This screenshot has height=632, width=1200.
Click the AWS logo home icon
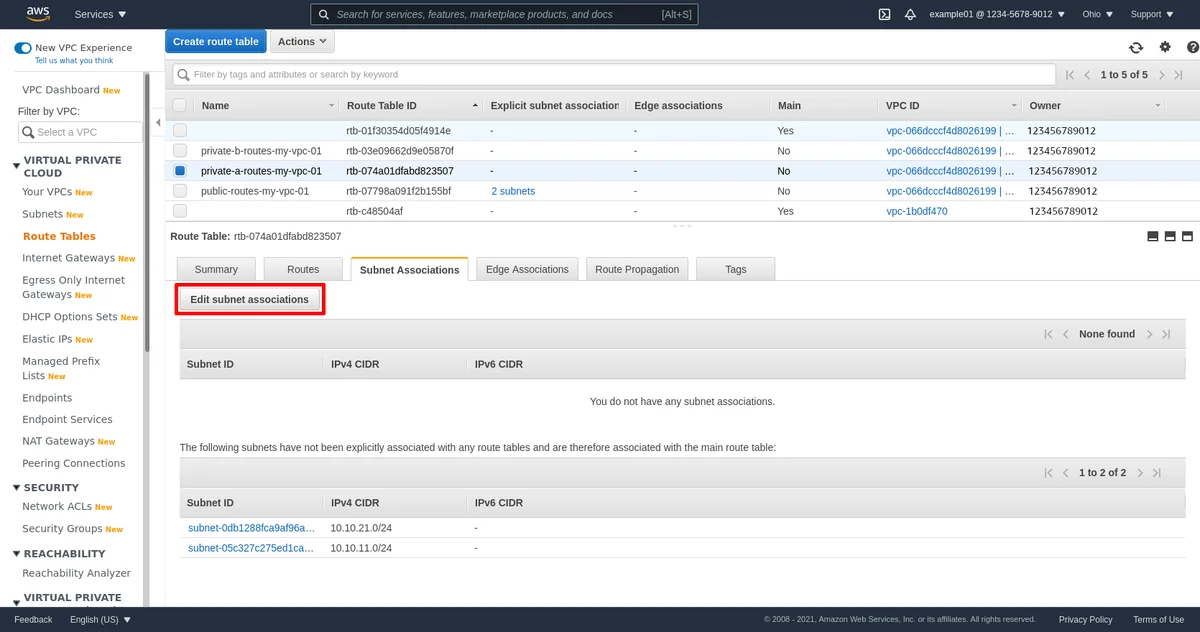38,14
